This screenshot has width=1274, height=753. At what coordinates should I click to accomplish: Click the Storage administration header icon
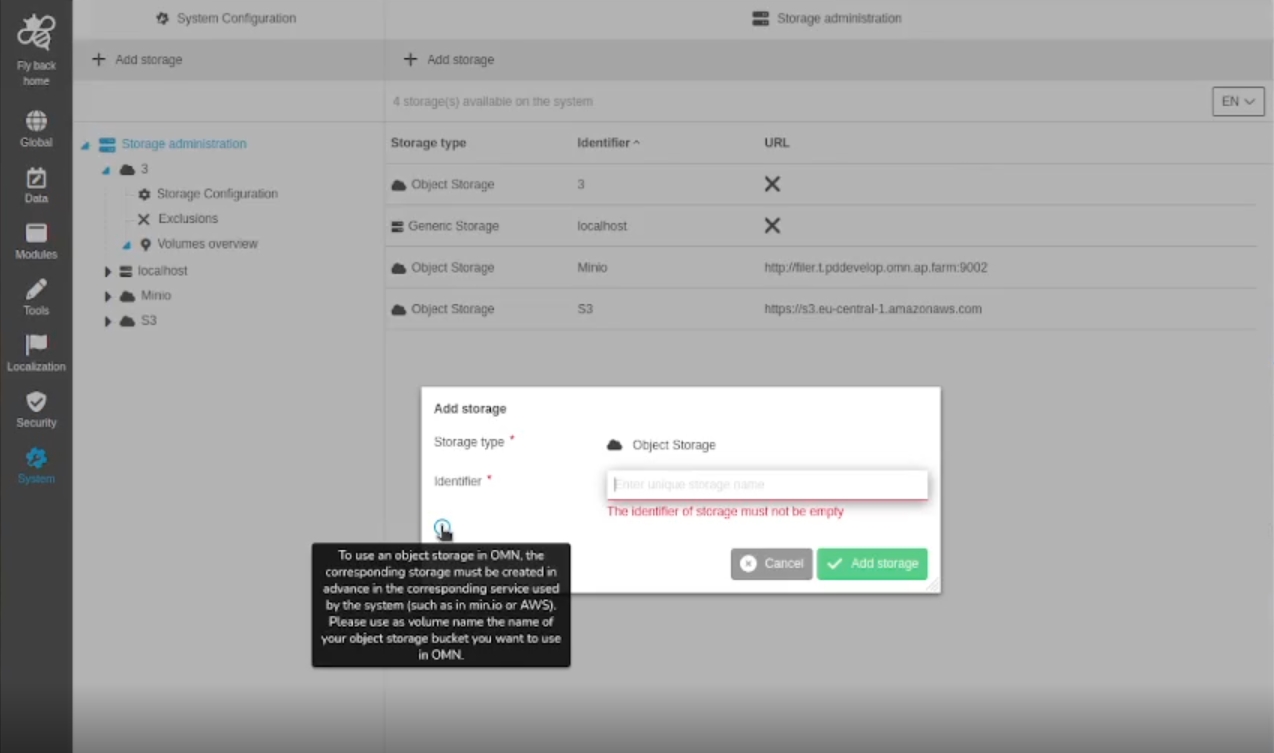(761, 18)
